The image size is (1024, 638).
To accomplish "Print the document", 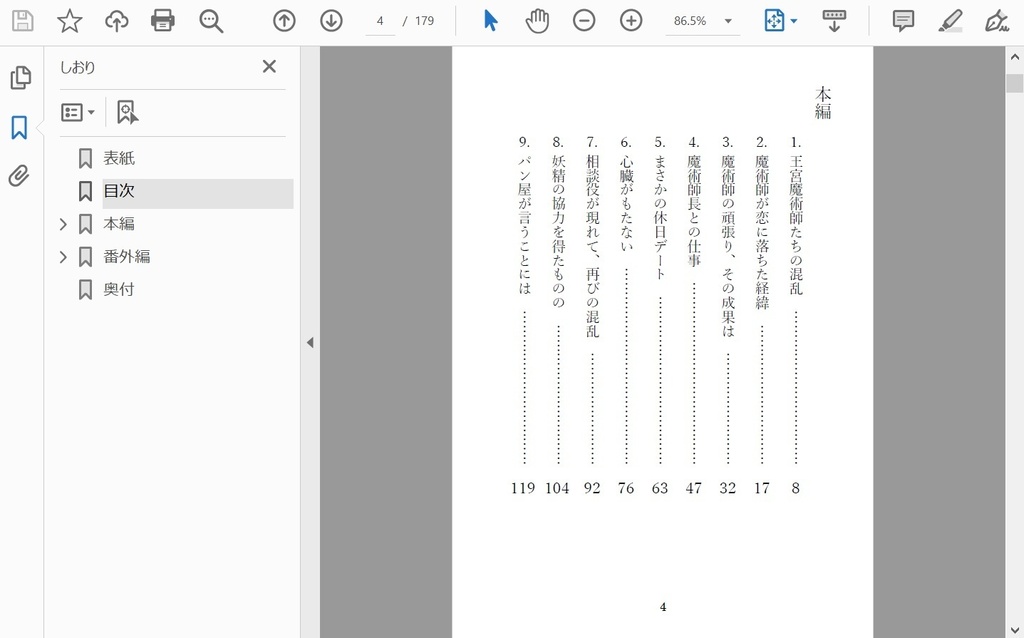I will (163, 20).
